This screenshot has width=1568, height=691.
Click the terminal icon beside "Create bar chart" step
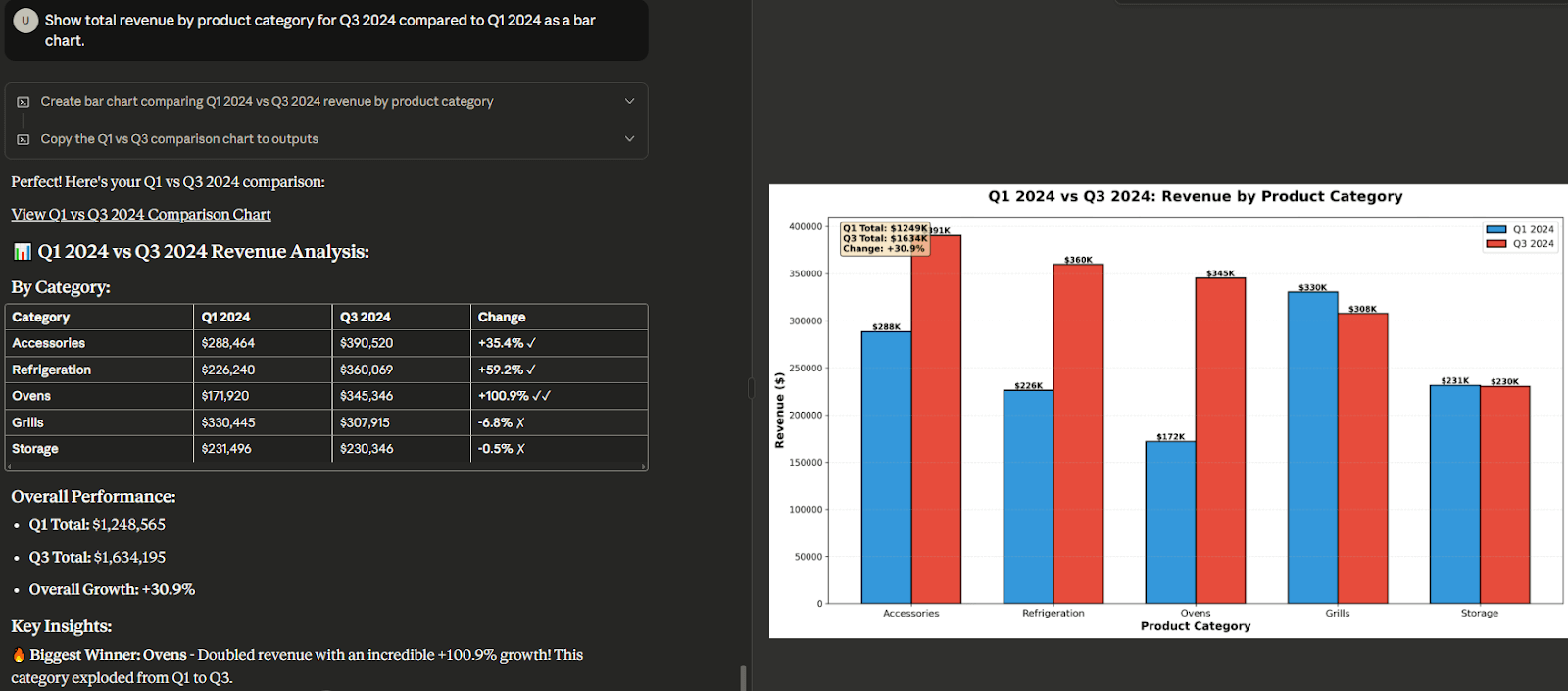[24, 102]
